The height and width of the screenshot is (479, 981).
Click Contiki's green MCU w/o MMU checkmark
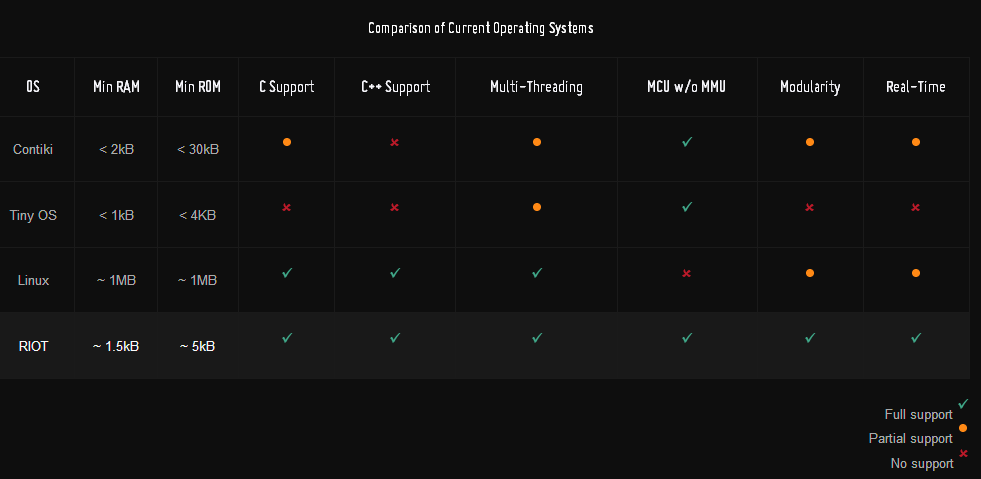pos(687,142)
